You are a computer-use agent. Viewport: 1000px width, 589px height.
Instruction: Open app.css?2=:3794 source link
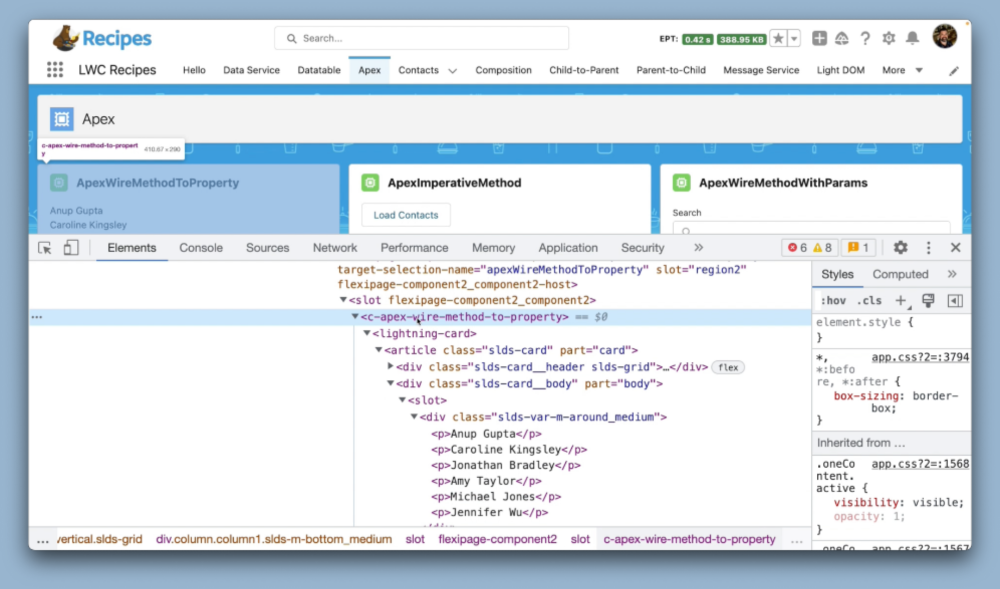(x=920, y=357)
